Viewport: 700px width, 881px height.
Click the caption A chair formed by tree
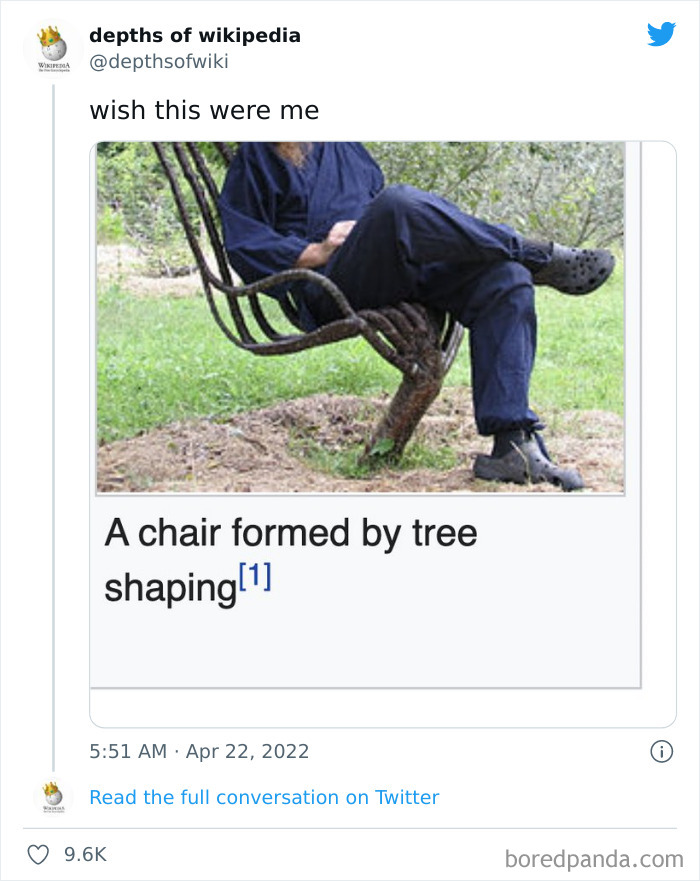[x=291, y=534]
